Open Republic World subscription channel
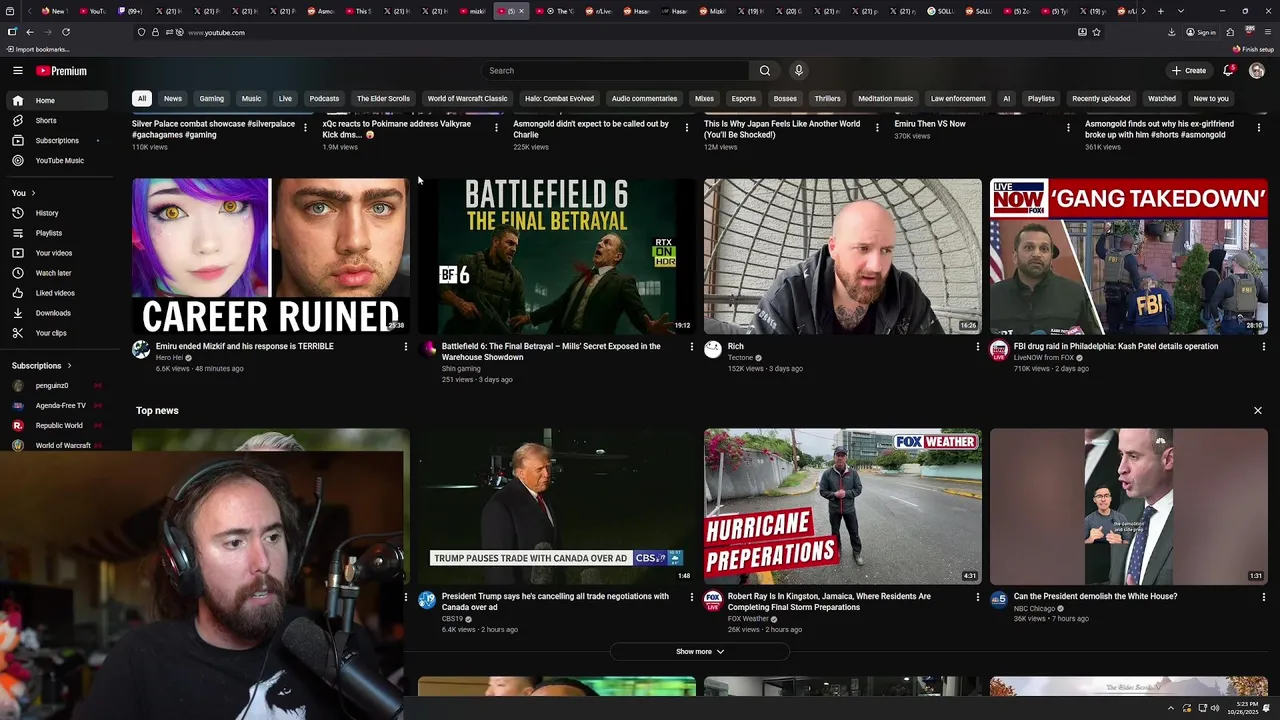 (55, 425)
